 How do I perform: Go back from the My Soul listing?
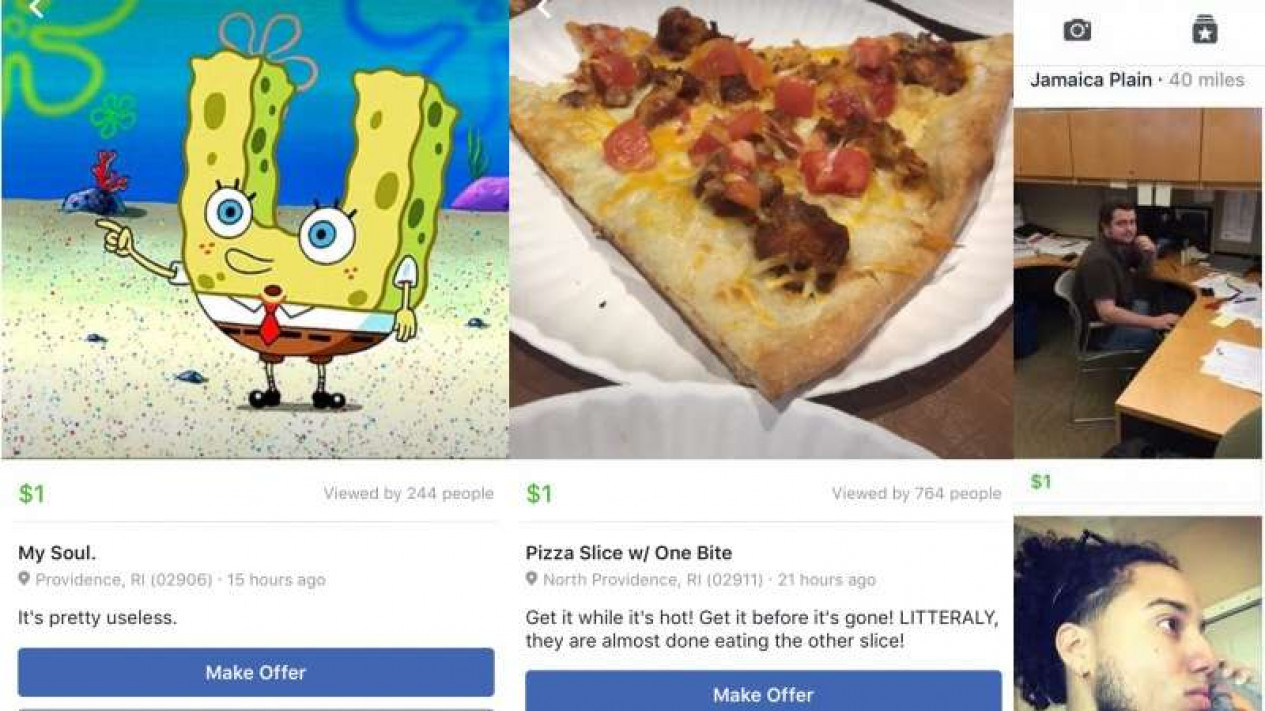tap(36, 9)
